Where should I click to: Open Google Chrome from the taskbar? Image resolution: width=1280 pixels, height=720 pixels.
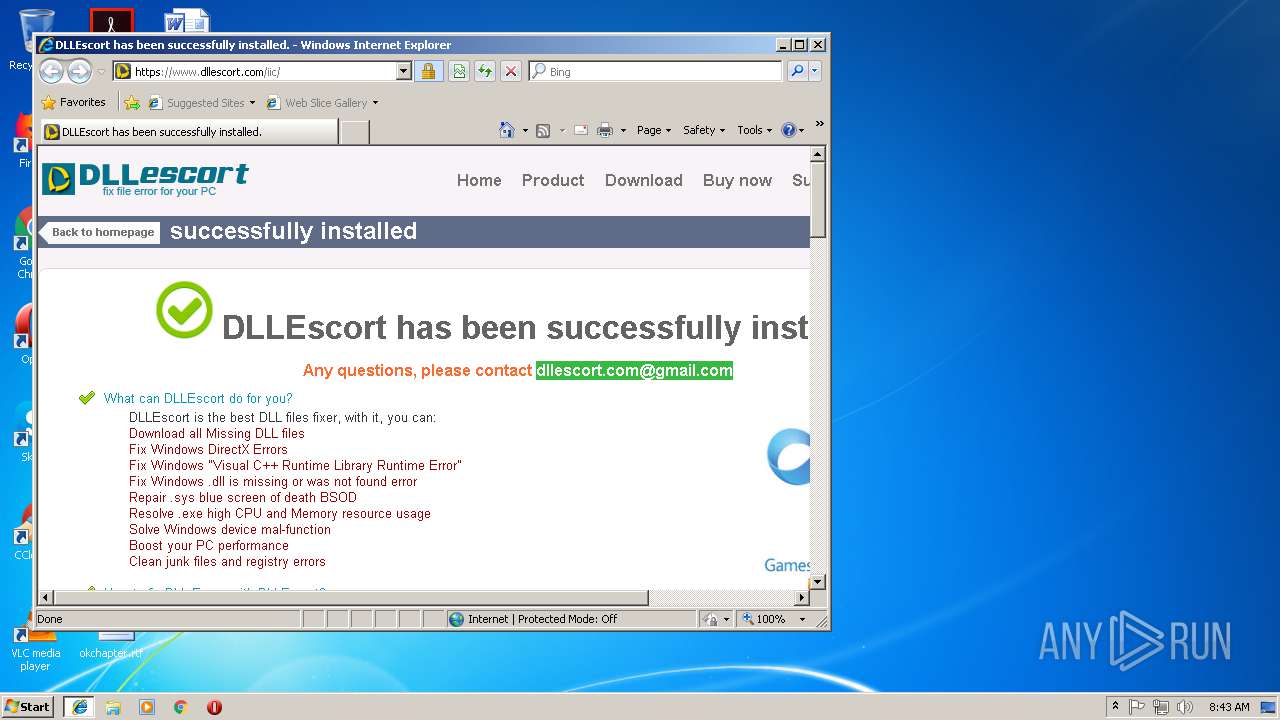tap(180, 706)
